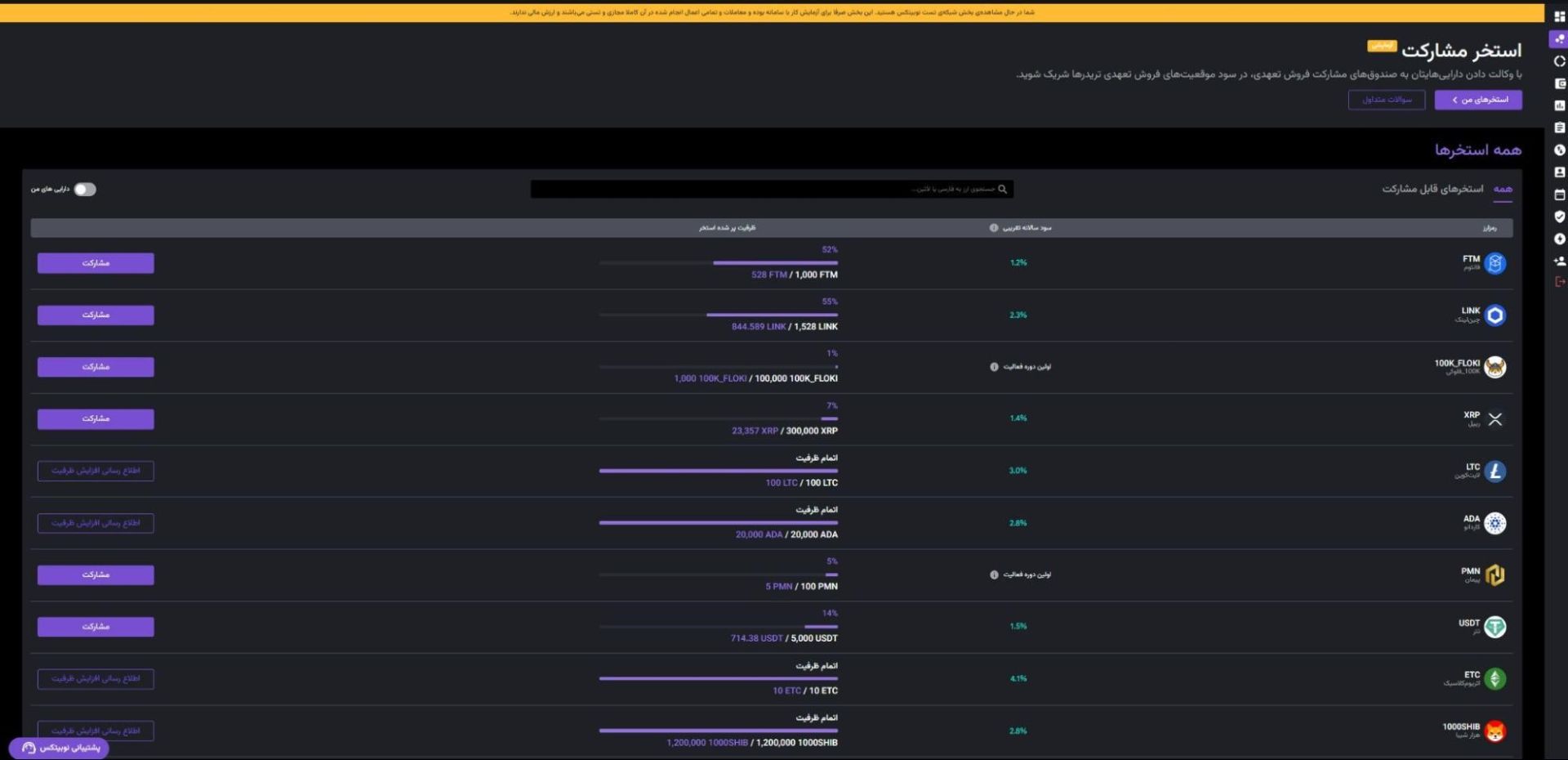Viewport: 1568px width, 760px height.
Task: Open 'استخرهای من' button with chevron
Action: click(x=1477, y=100)
